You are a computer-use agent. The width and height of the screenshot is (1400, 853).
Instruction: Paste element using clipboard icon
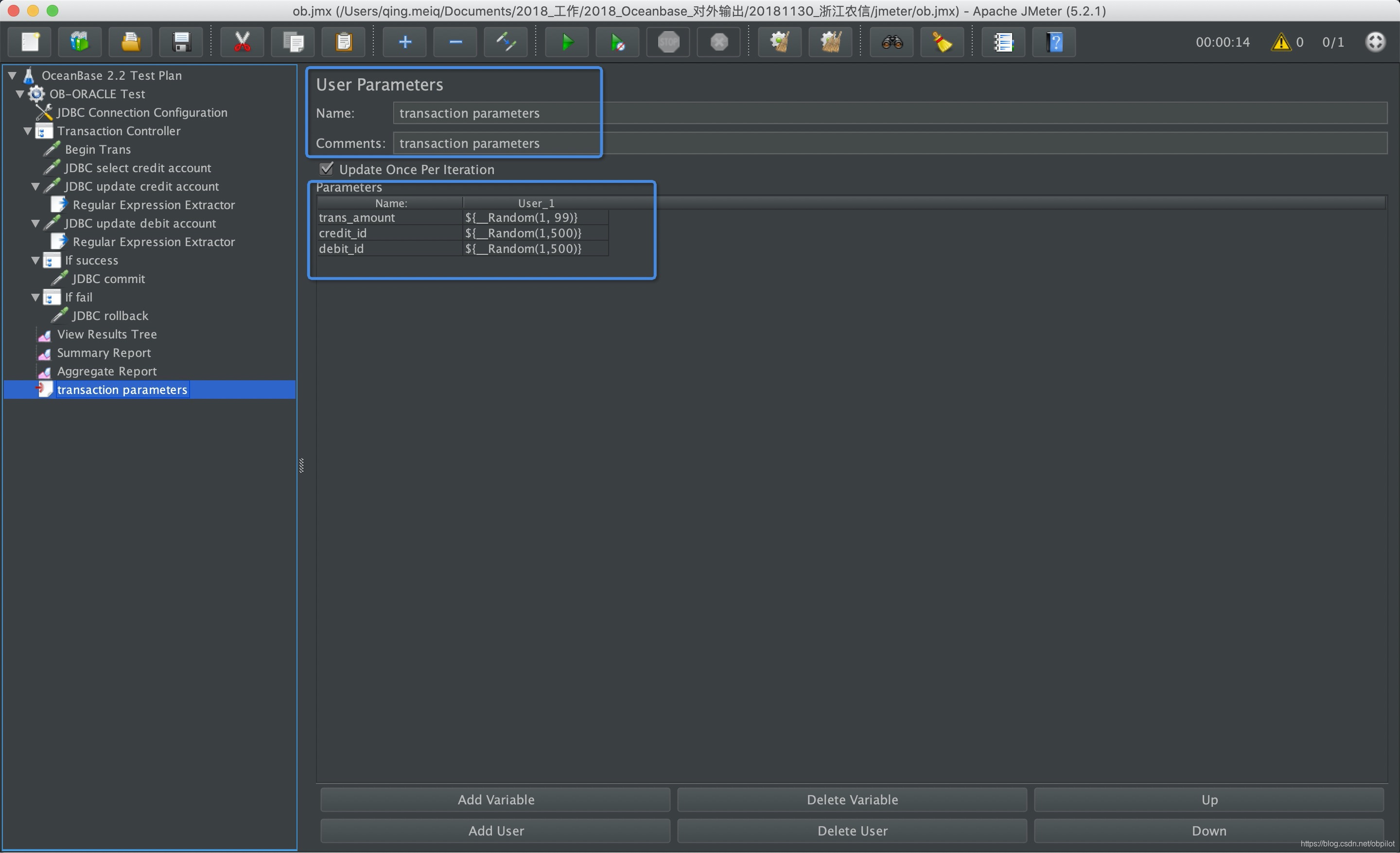pyautogui.click(x=344, y=42)
